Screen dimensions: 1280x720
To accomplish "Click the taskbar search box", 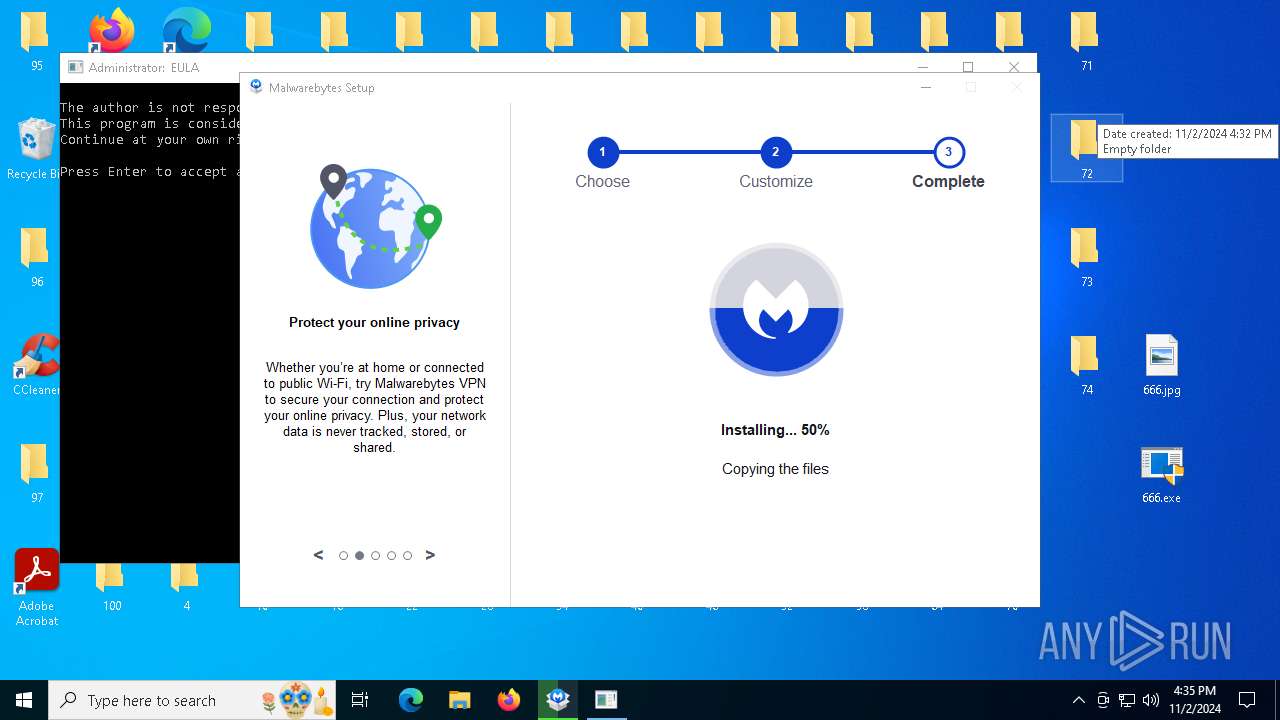I will [191, 700].
